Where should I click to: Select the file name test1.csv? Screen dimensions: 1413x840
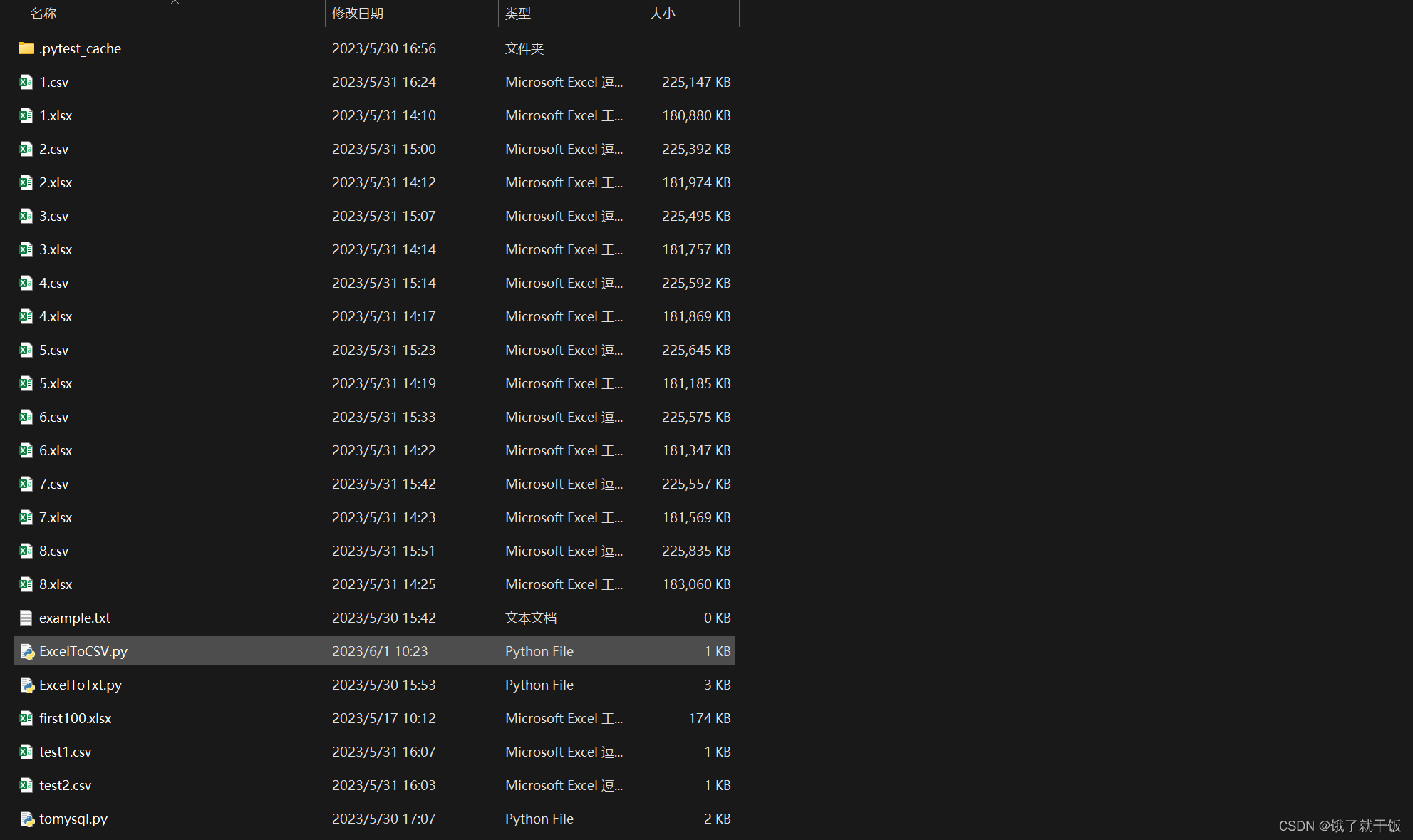point(66,752)
